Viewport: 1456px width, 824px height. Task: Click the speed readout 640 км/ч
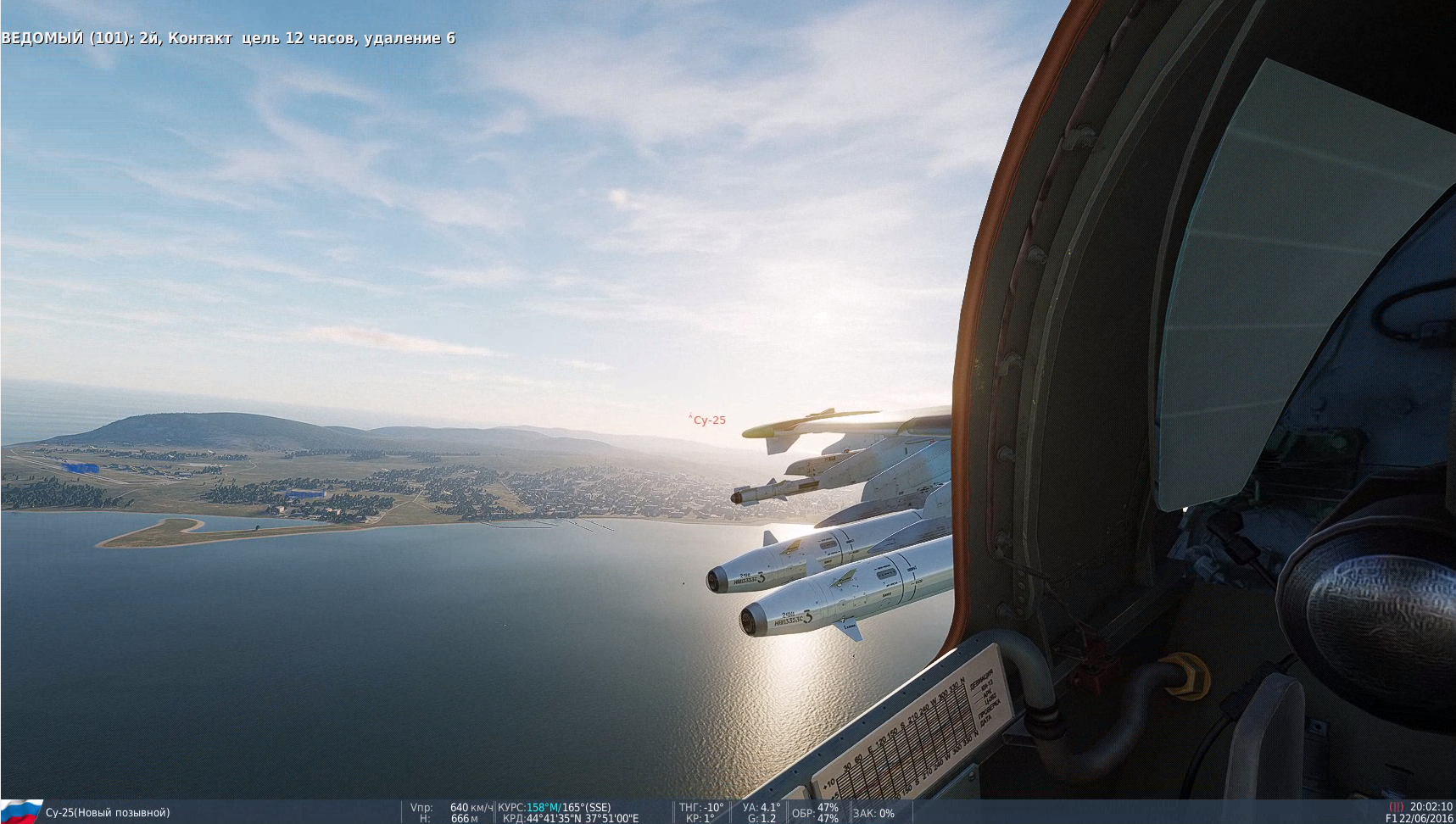point(472,808)
